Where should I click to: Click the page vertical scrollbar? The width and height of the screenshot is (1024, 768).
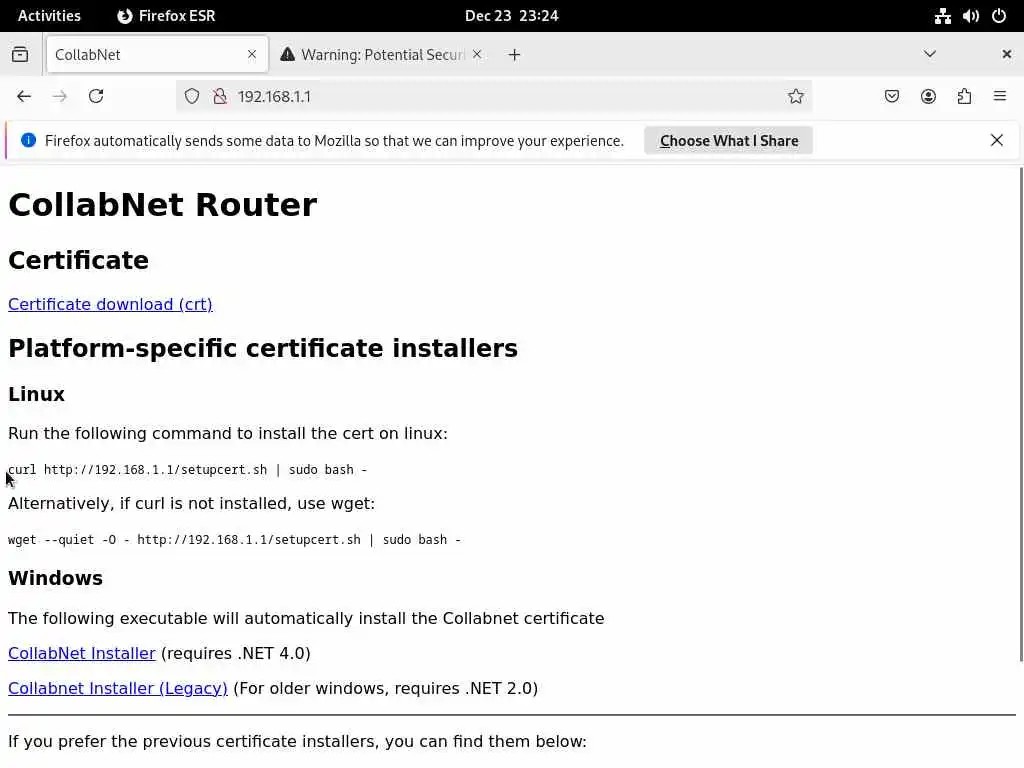pyautogui.click(x=1020, y=415)
